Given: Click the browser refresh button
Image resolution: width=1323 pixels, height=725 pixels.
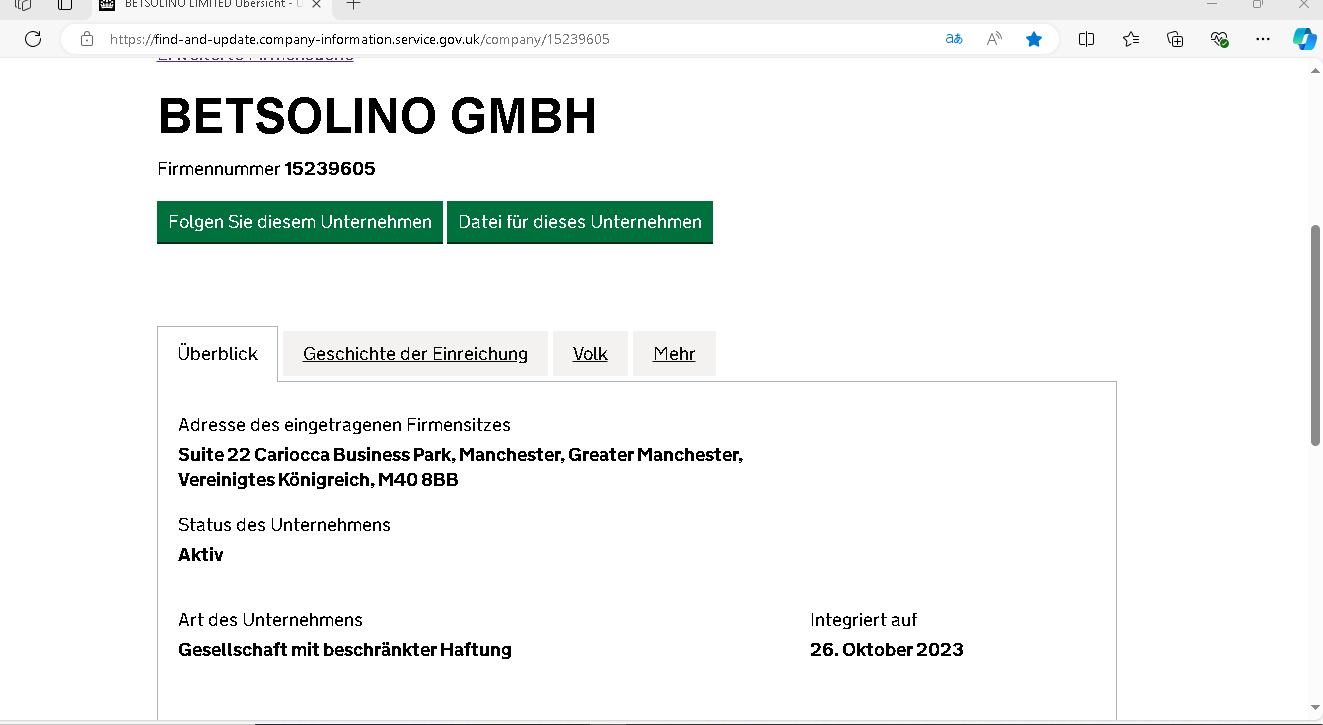Looking at the screenshot, I should pyautogui.click(x=32, y=39).
